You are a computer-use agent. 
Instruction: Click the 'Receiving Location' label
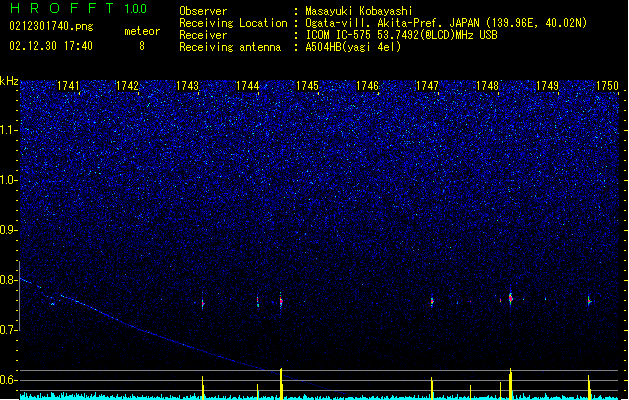[233, 23]
